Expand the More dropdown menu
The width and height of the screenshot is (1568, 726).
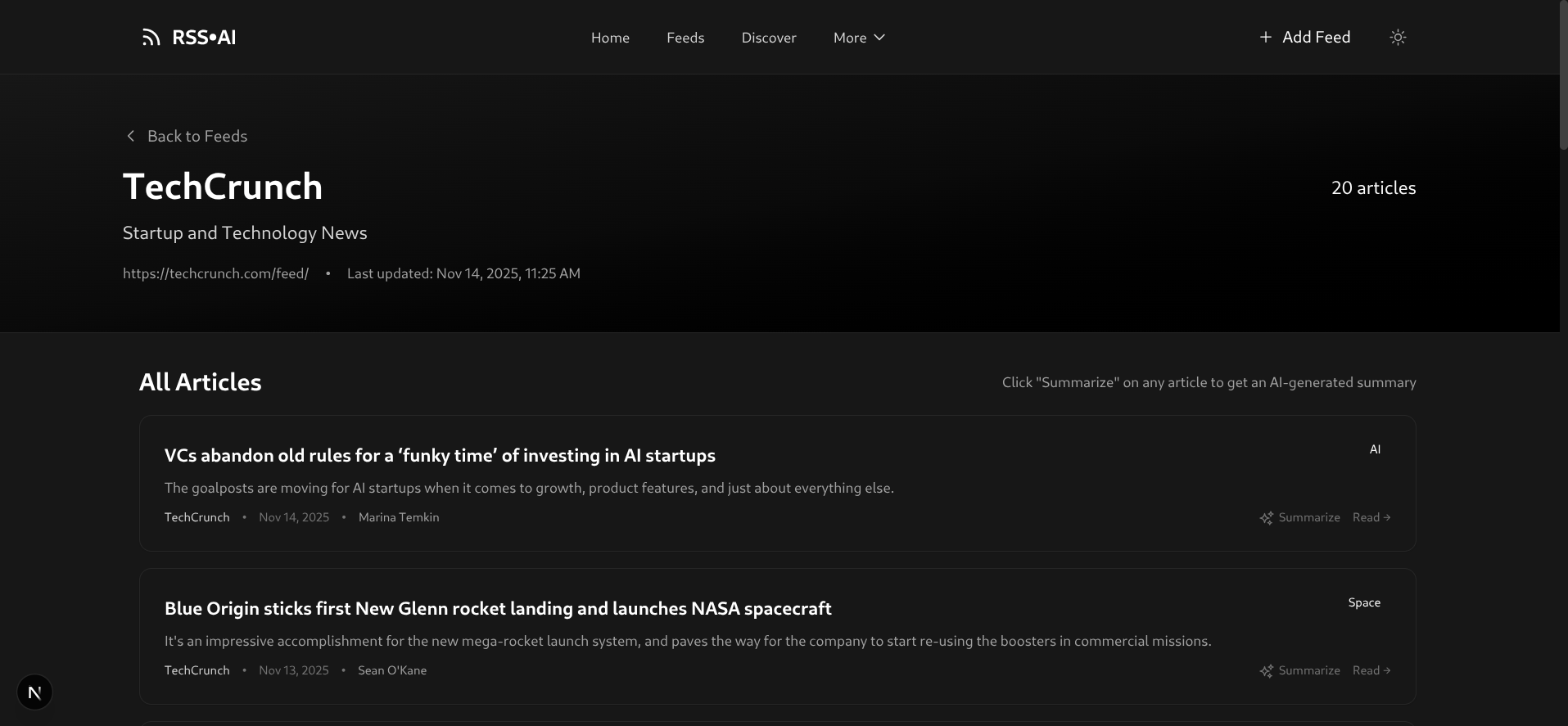[x=859, y=38]
